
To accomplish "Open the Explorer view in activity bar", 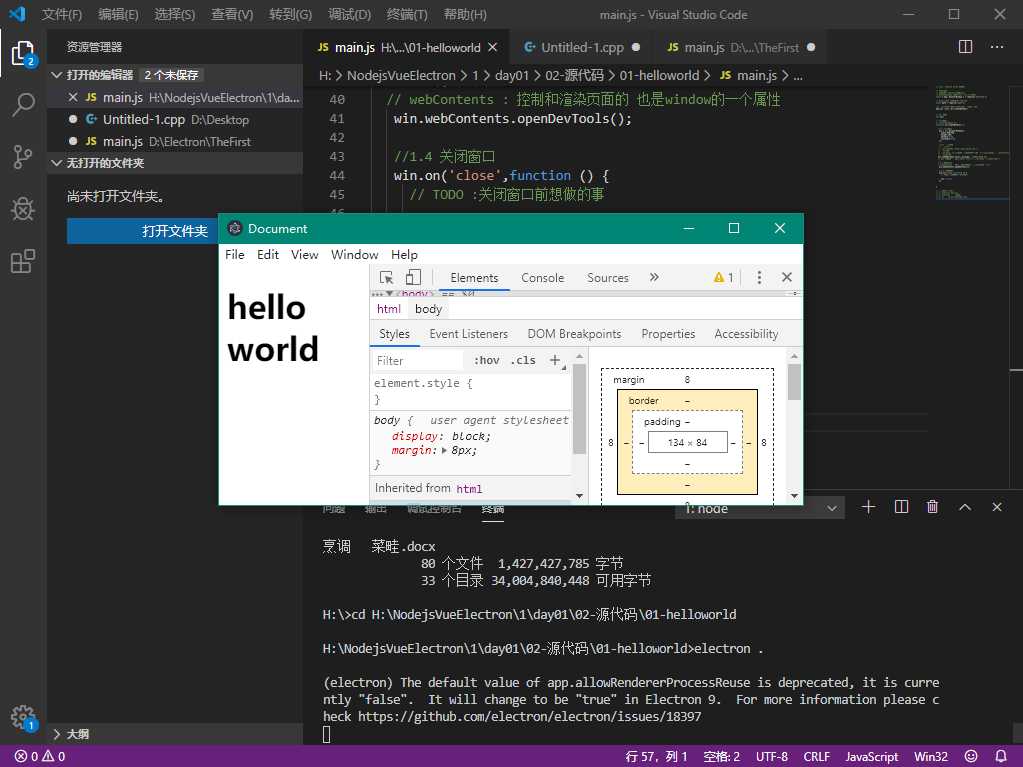I will point(23,53).
